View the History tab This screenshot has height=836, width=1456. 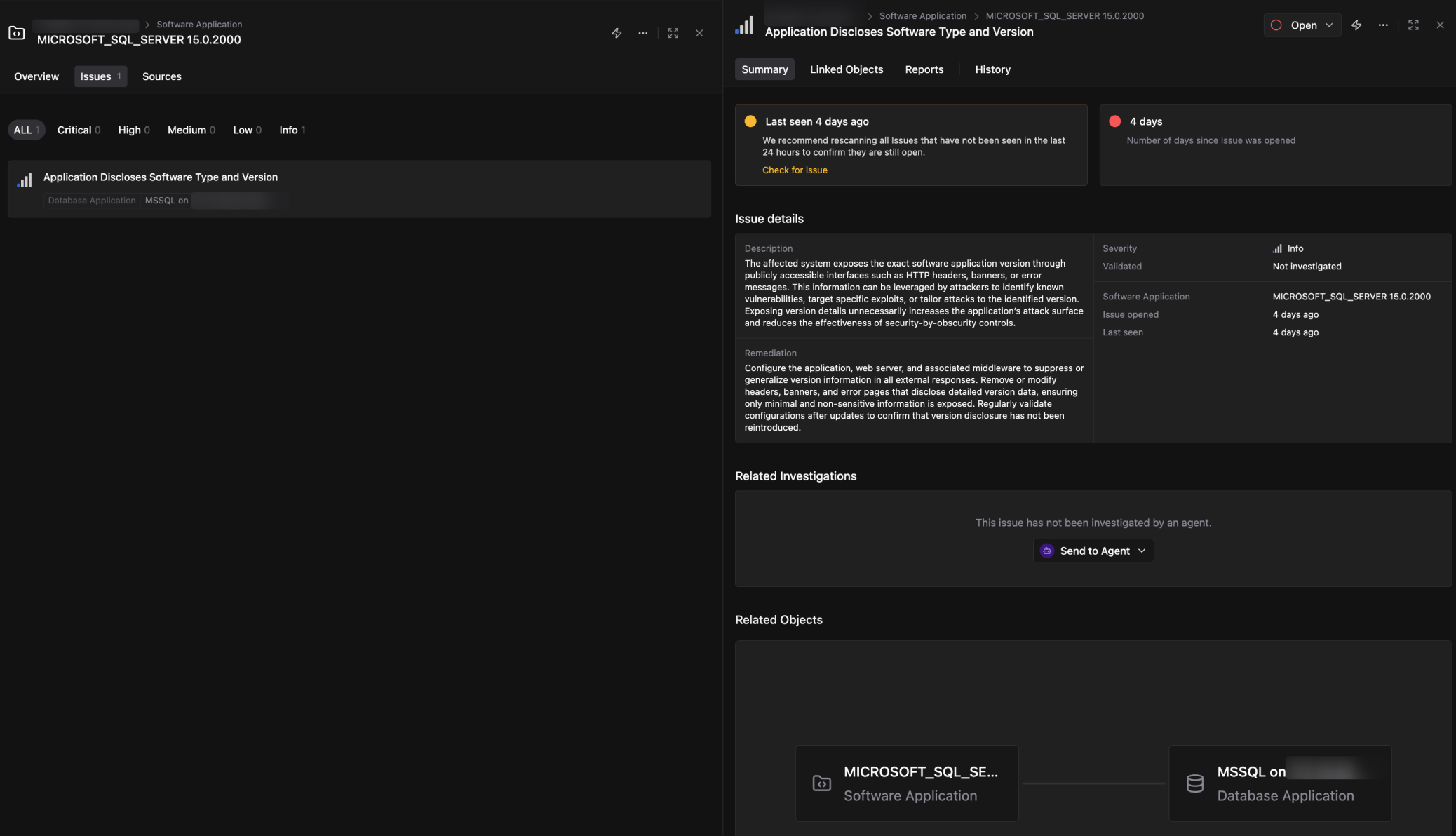click(x=992, y=69)
